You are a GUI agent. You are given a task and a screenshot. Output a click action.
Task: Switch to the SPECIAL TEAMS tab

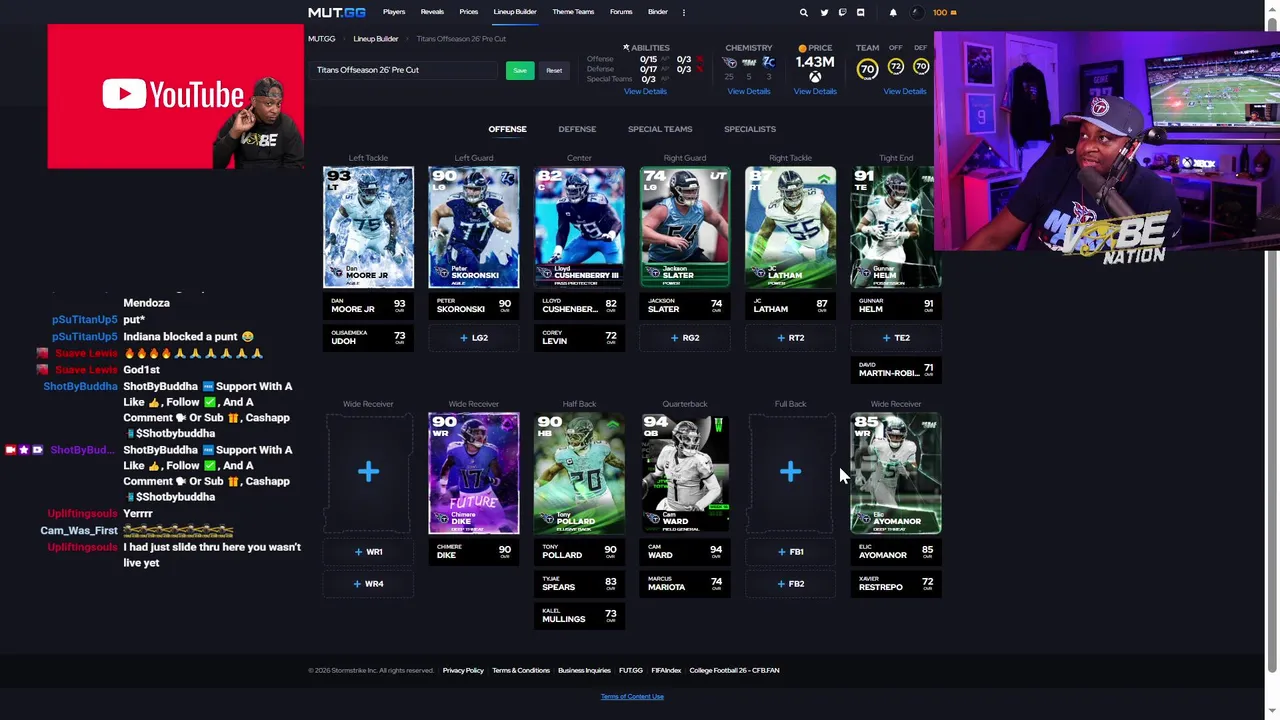click(x=660, y=129)
